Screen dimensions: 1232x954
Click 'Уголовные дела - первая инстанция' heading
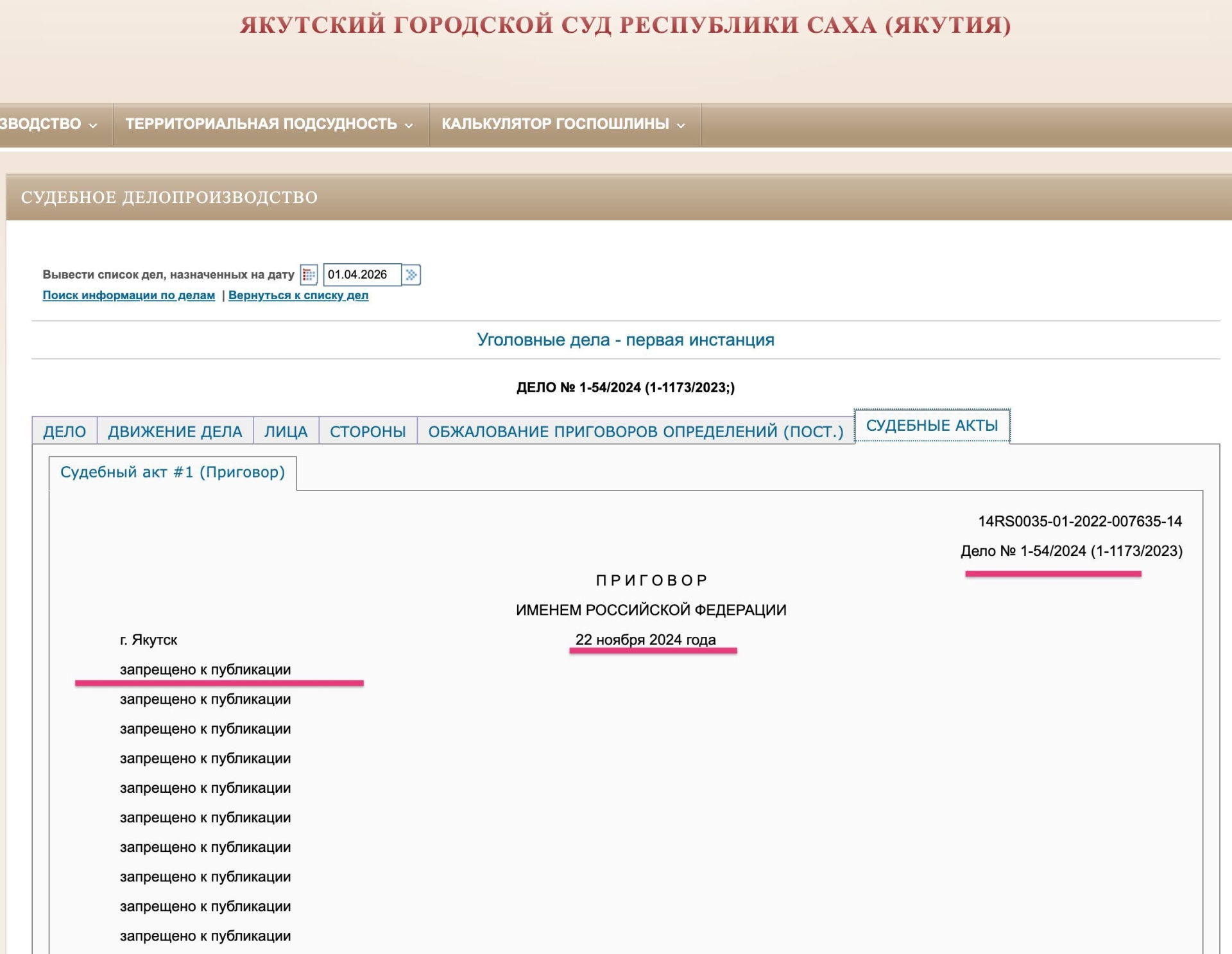coord(626,340)
